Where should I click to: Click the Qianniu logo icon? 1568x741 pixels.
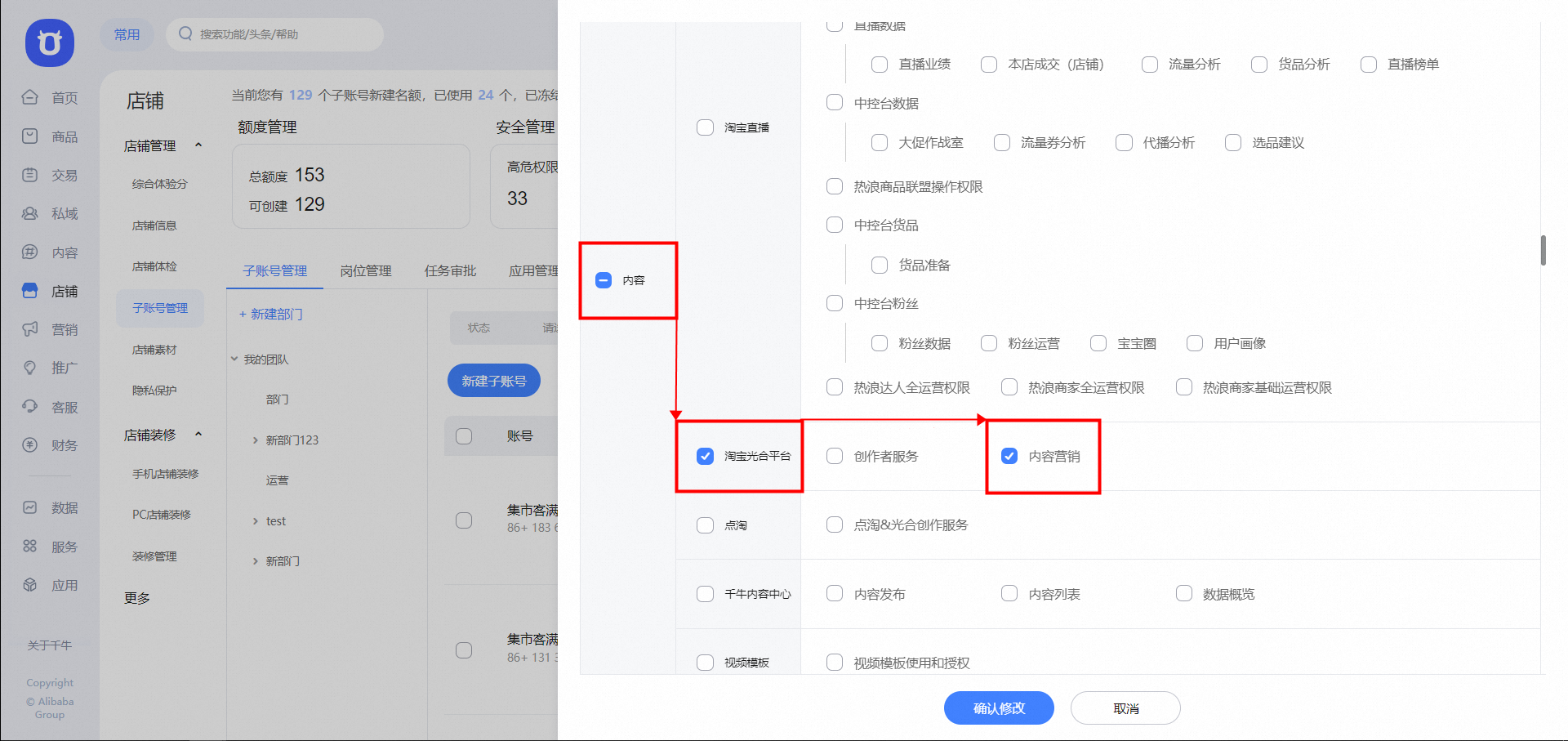coord(50,42)
